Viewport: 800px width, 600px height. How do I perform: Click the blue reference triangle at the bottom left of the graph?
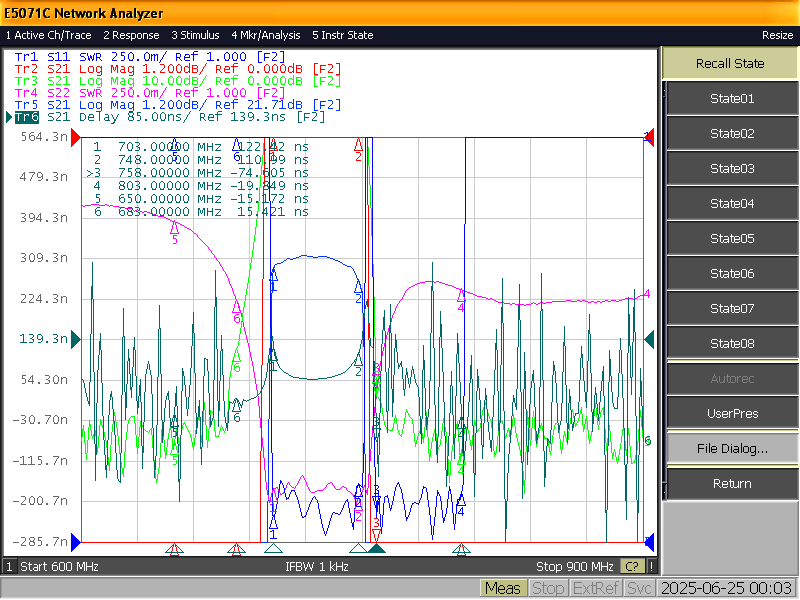pos(76,542)
